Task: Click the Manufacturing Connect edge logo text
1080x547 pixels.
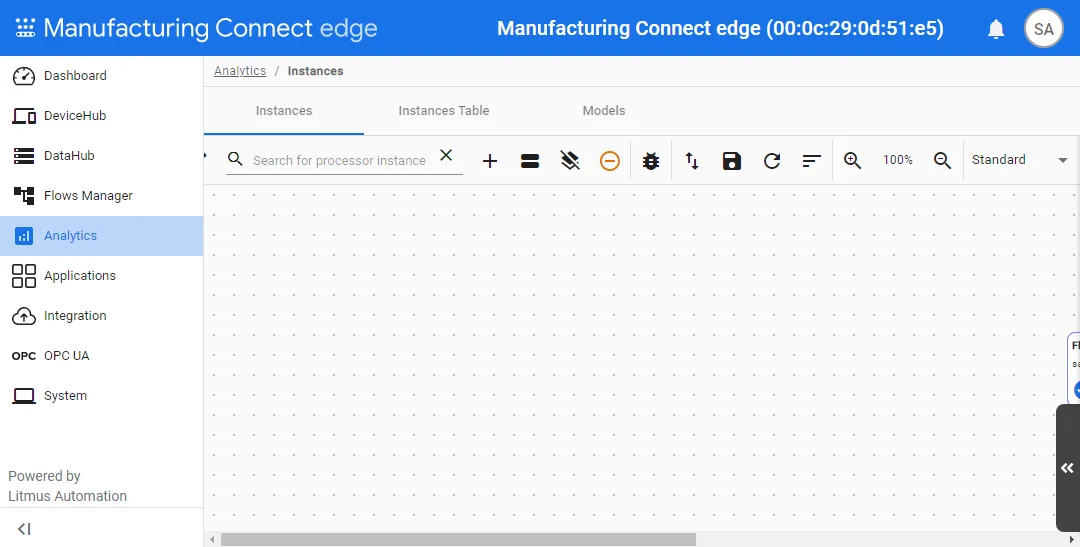Action: (210, 28)
